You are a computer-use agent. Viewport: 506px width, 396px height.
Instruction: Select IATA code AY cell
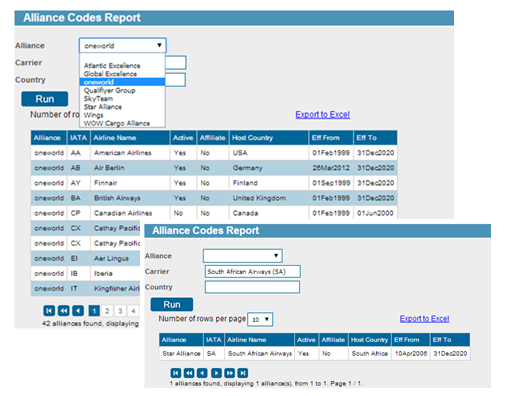tap(78, 183)
